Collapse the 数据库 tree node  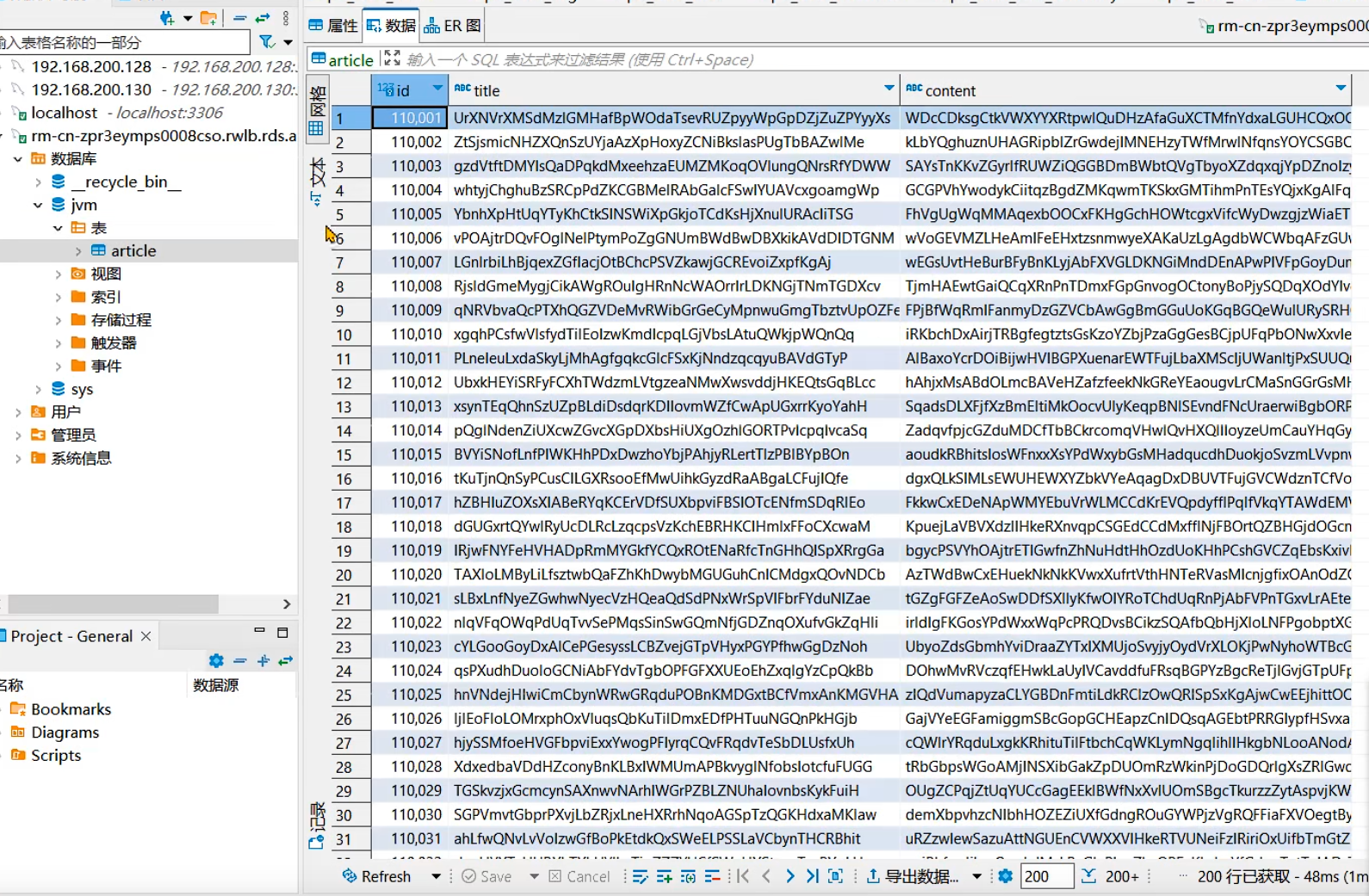tap(18, 159)
